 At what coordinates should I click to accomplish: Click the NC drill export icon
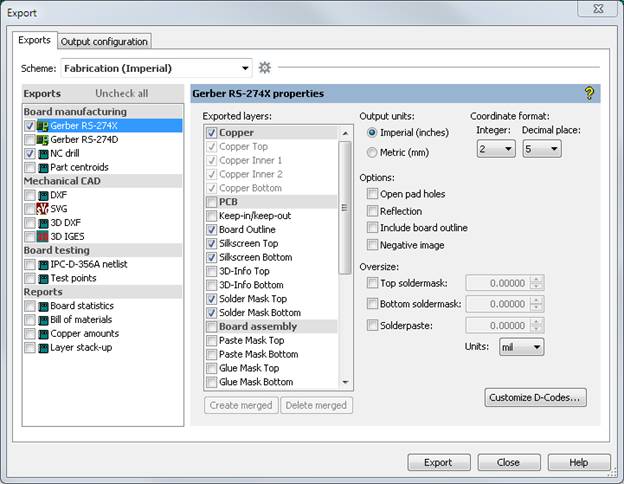coord(43,154)
